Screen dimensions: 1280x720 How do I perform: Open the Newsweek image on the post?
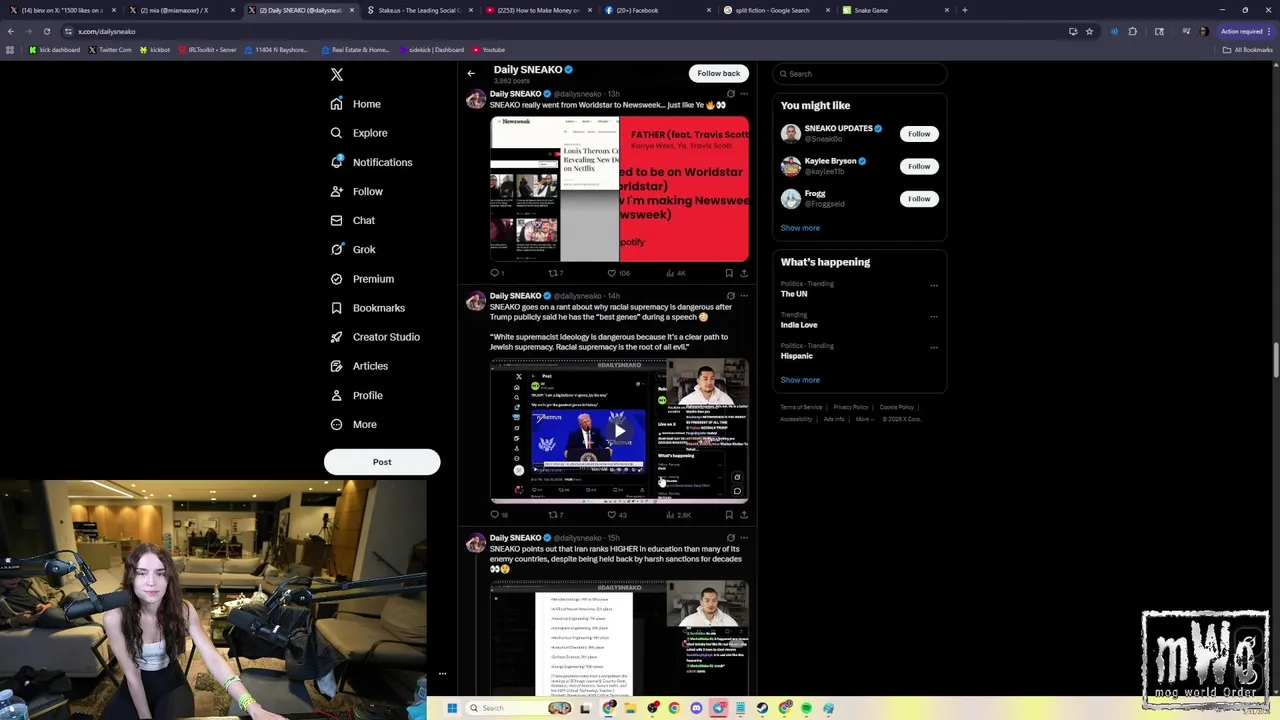coord(554,189)
